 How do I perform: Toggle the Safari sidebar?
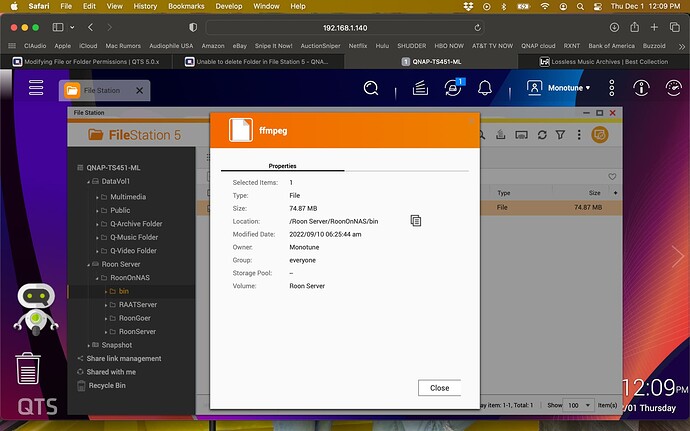tap(58, 27)
